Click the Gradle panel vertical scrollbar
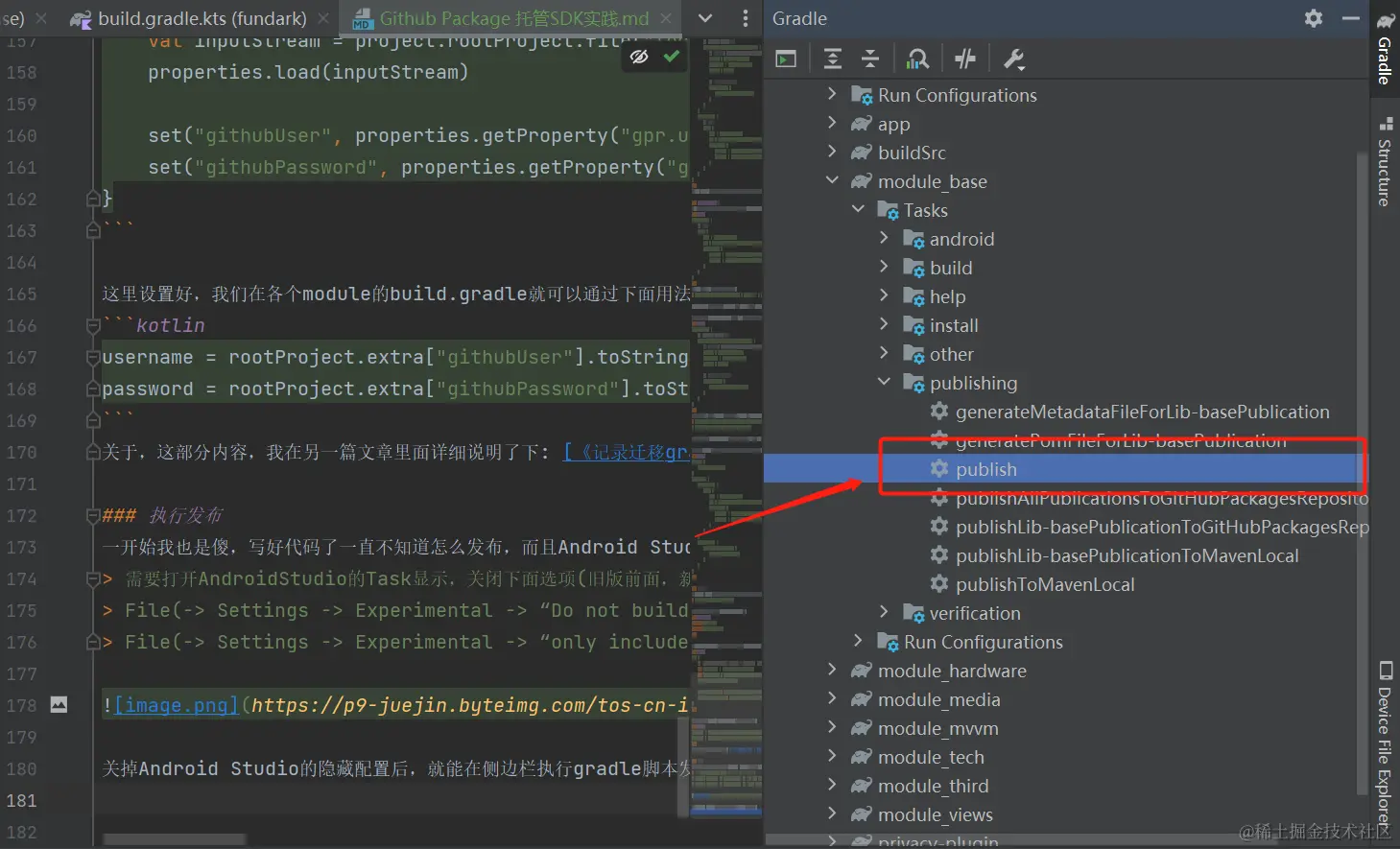1400x849 pixels. click(1363, 474)
